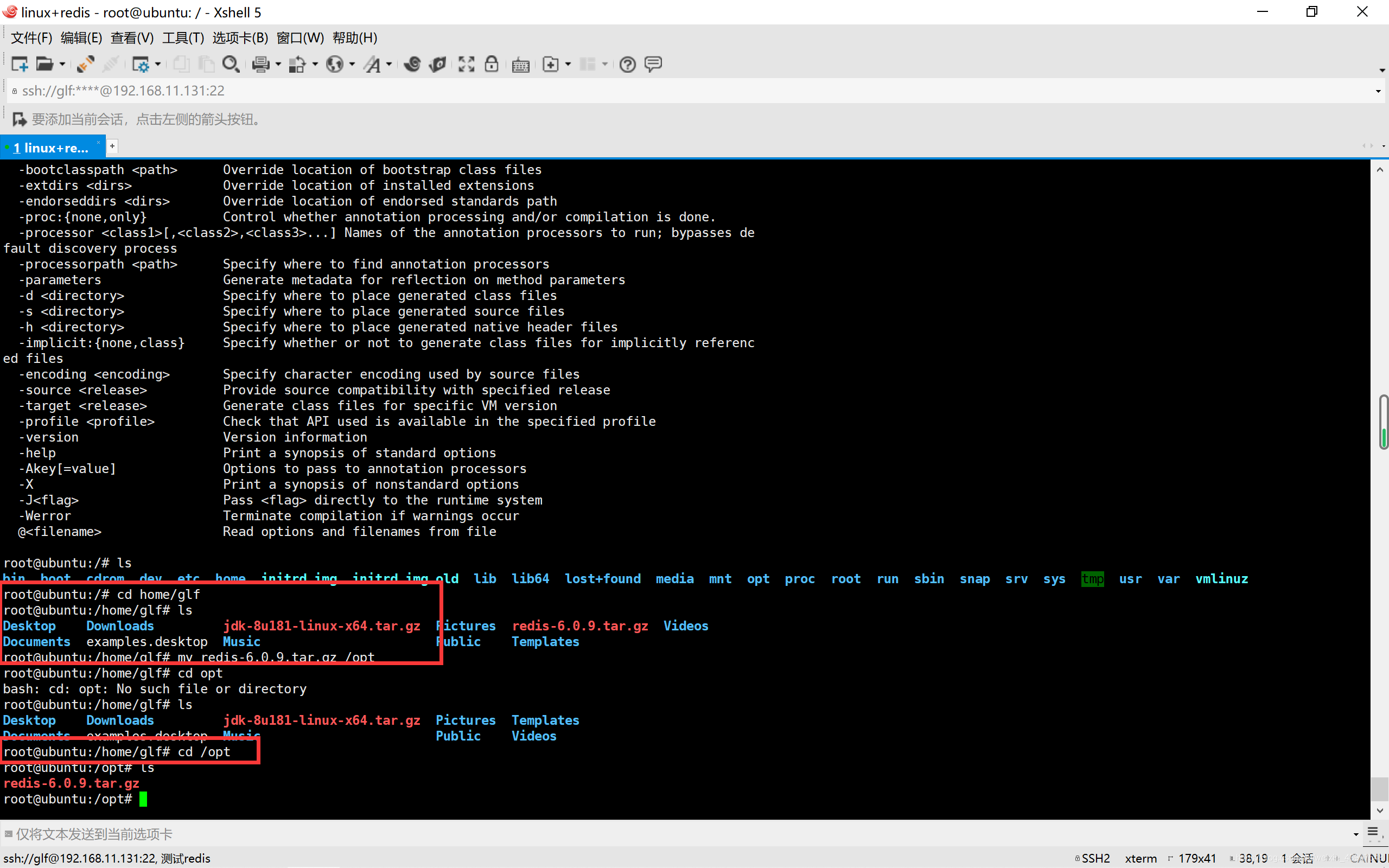Viewport: 1389px width, 868px height.
Task: Click the ssh address bar field
Action: pyautogui.click(x=689, y=91)
